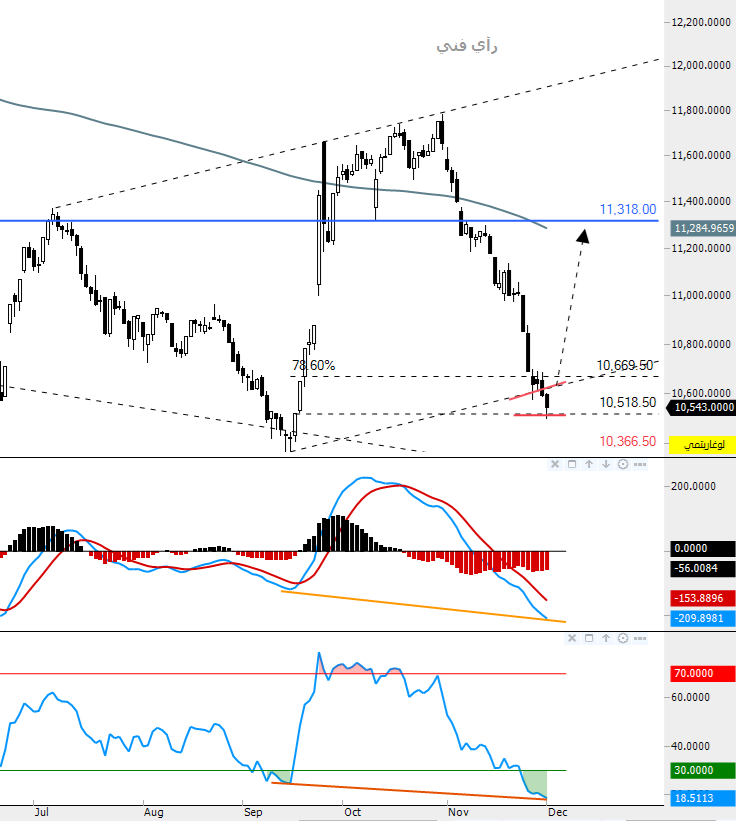Viewport: 736px width, 821px height.
Task: Click the yellow logarithmic scale label
Action: coord(703,445)
